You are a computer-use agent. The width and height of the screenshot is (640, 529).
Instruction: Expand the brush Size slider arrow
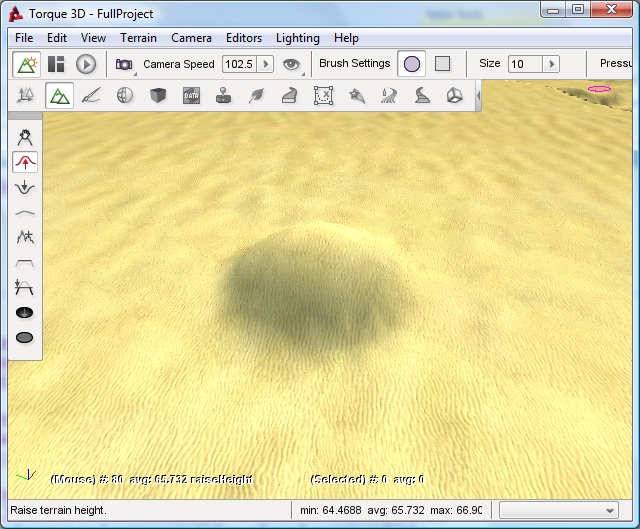click(x=550, y=64)
